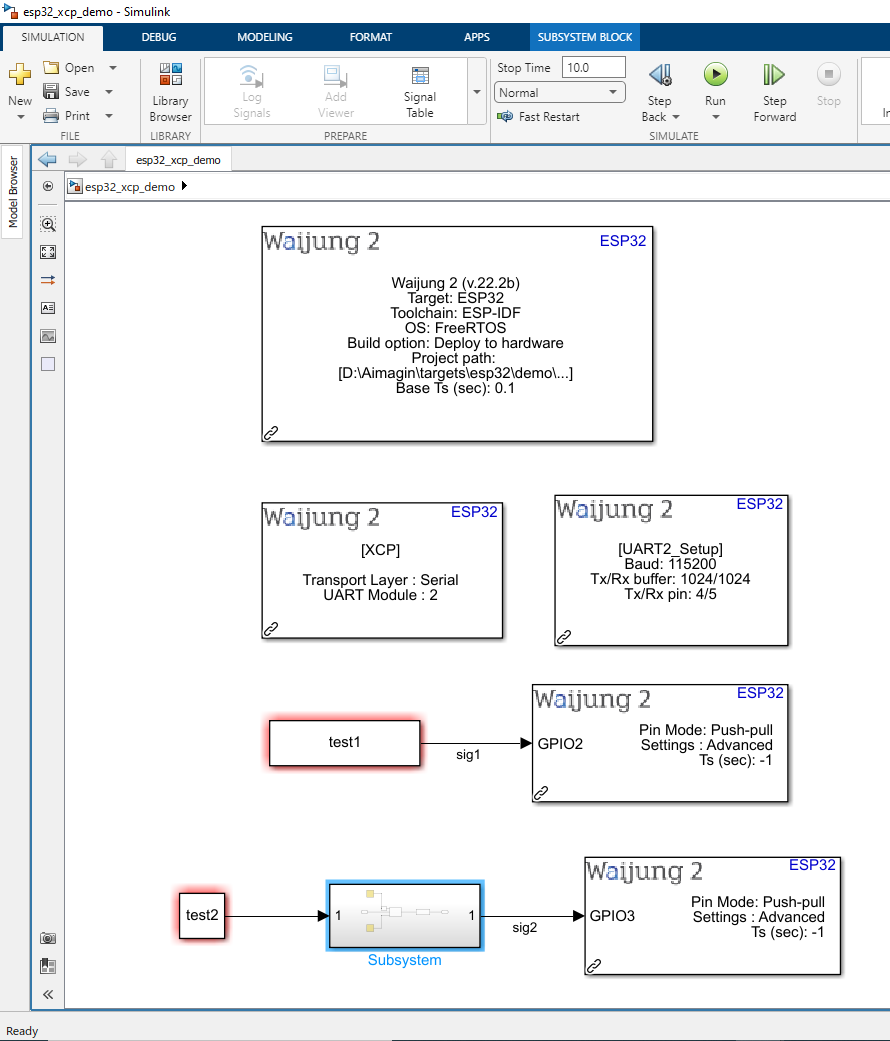The image size is (890, 1041).
Task: Open the Library Browser
Action: point(171,93)
